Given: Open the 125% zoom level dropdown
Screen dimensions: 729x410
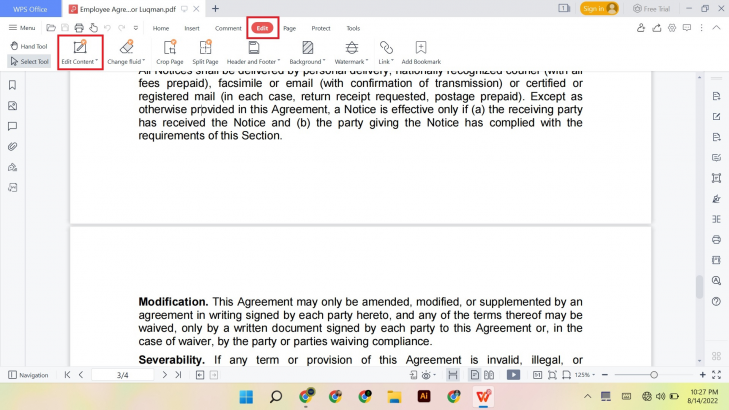Looking at the screenshot, I should point(585,375).
